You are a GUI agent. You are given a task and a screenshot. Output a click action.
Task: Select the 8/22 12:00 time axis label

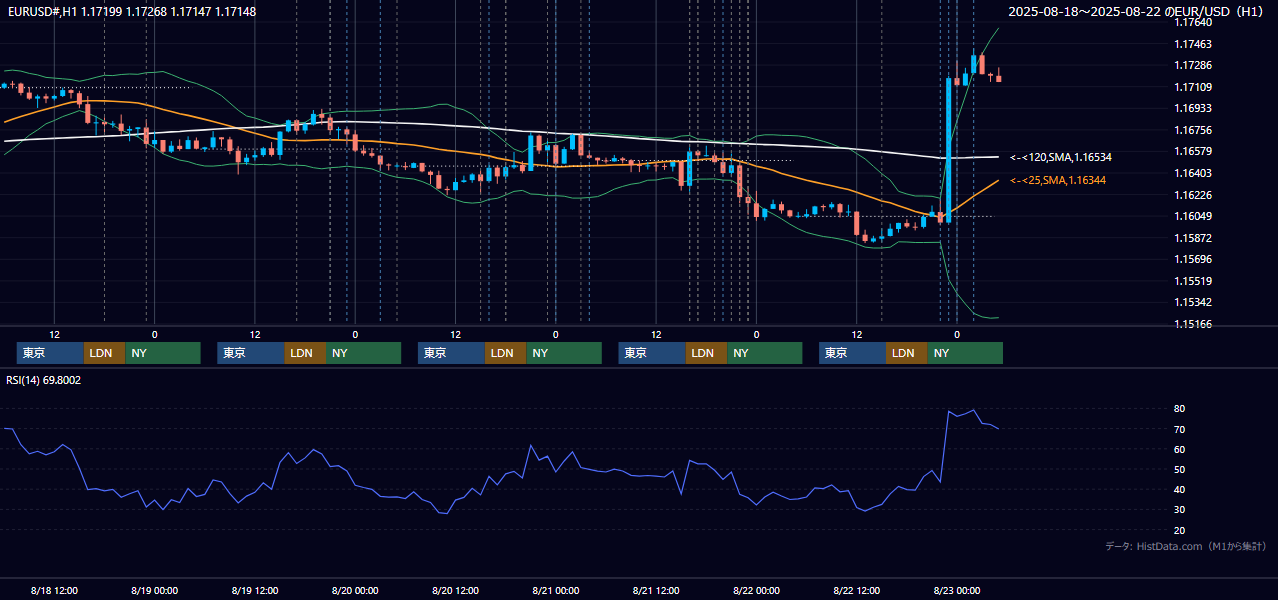pyautogui.click(x=857, y=590)
